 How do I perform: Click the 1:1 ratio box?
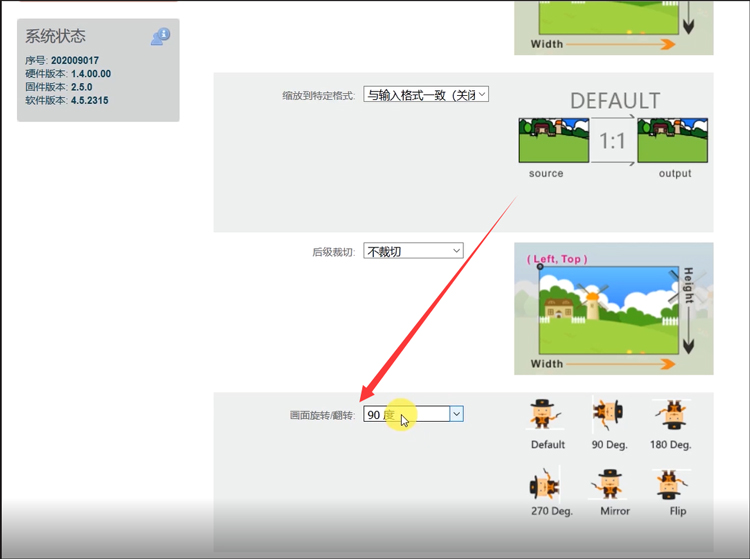point(612,141)
